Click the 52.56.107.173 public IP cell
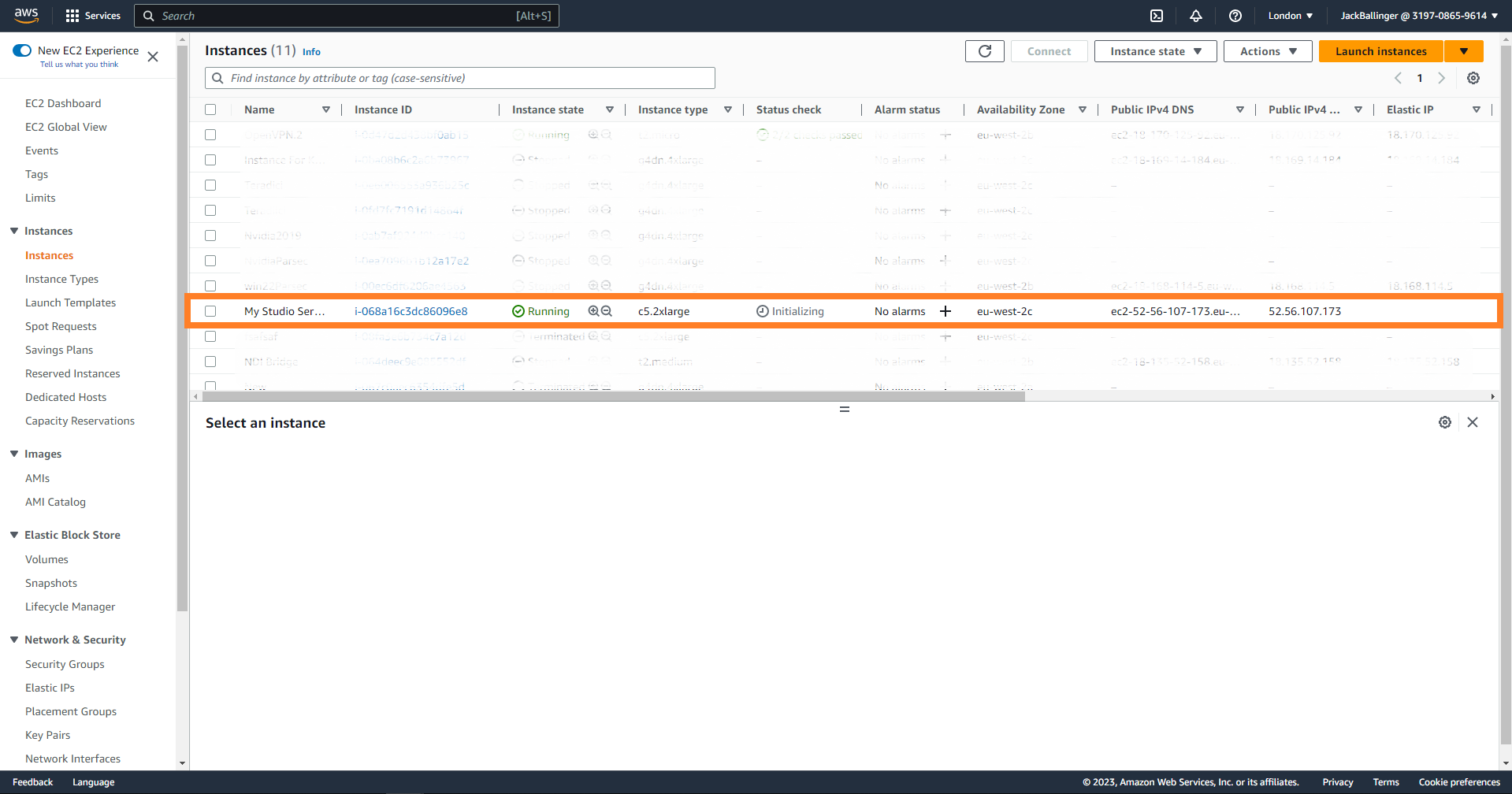1512x794 pixels. click(x=1305, y=311)
